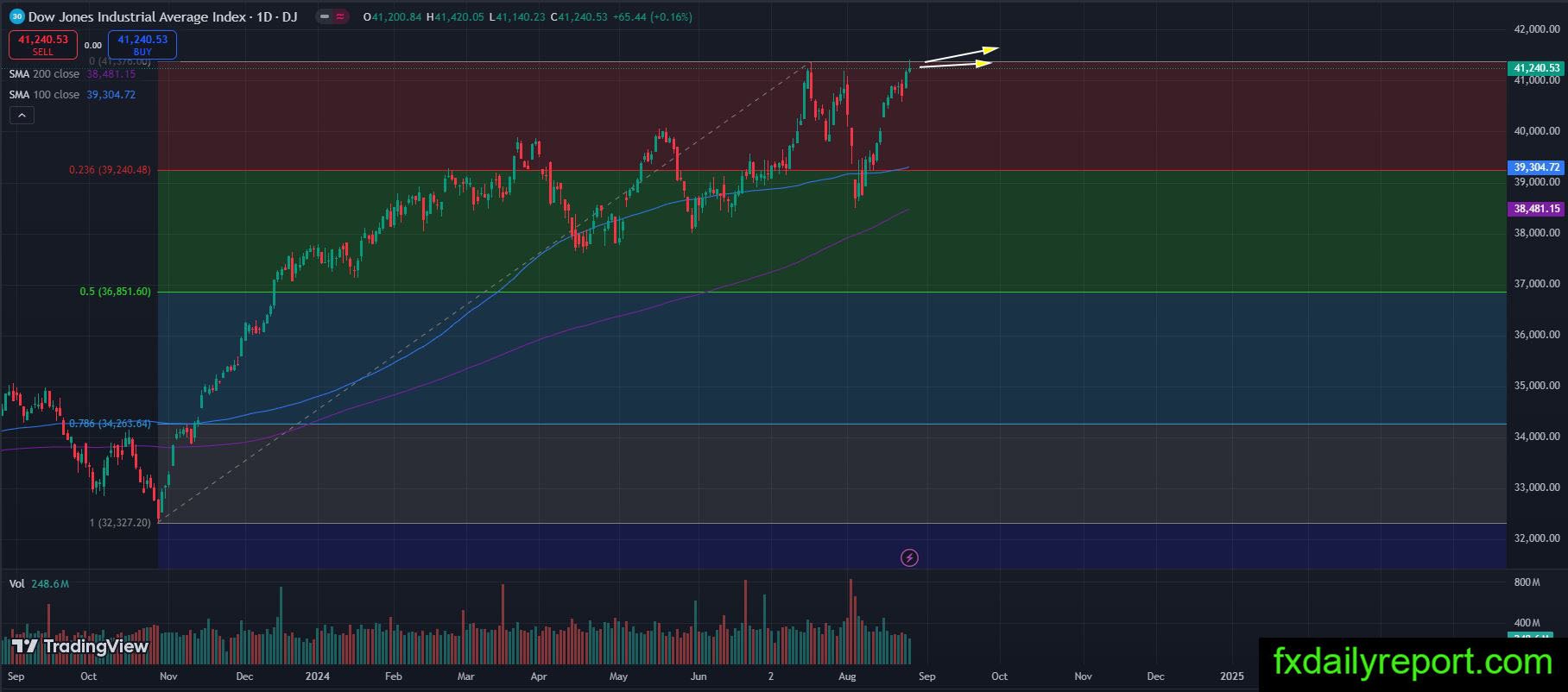This screenshot has width=1568, height=692.
Task: Click the red SELL 41,240.53 button
Action: (43, 45)
